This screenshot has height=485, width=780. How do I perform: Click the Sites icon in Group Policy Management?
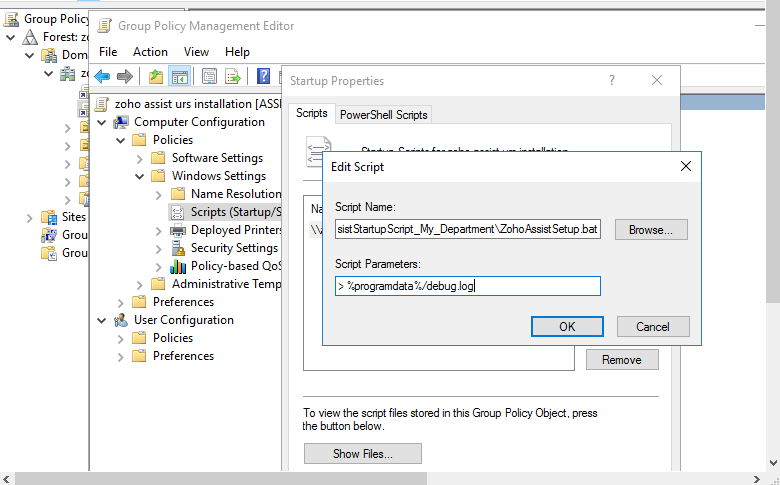coord(49,217)
